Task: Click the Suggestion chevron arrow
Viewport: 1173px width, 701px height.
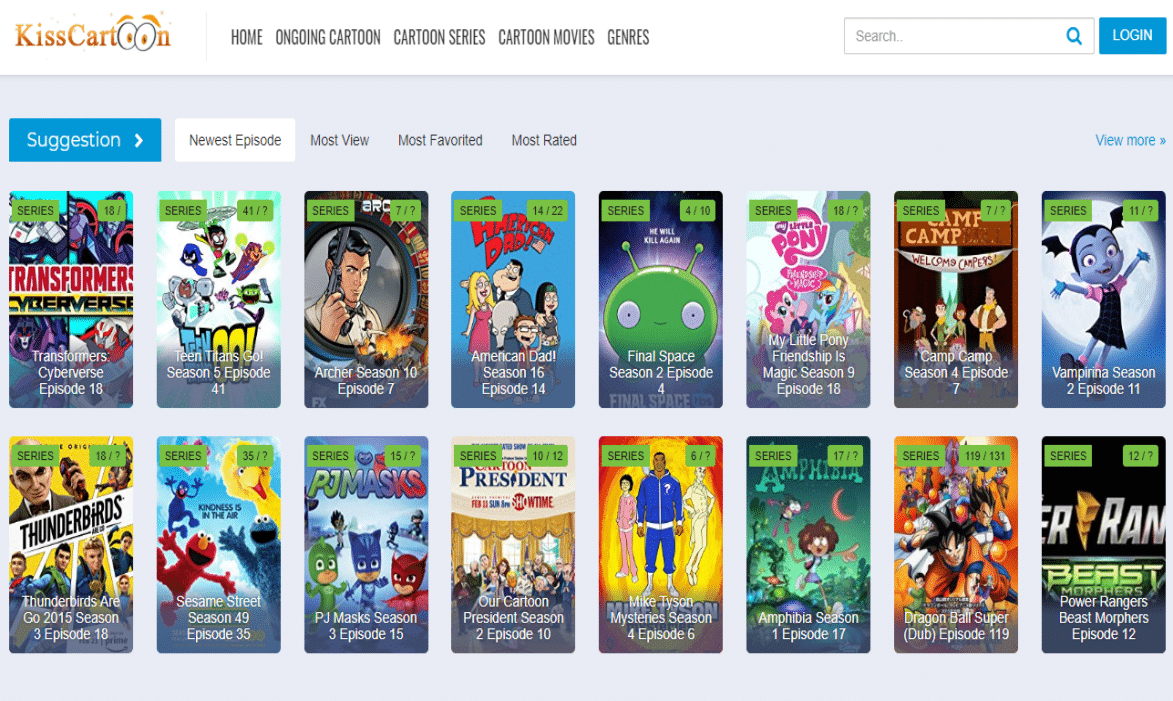Action: tap(138, 140)
